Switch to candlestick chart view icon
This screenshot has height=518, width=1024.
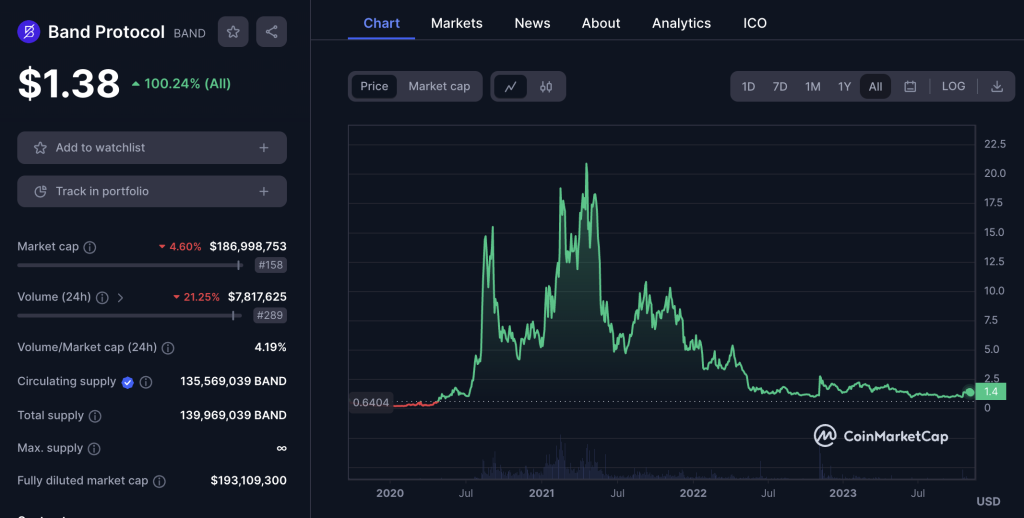point(546,86)
